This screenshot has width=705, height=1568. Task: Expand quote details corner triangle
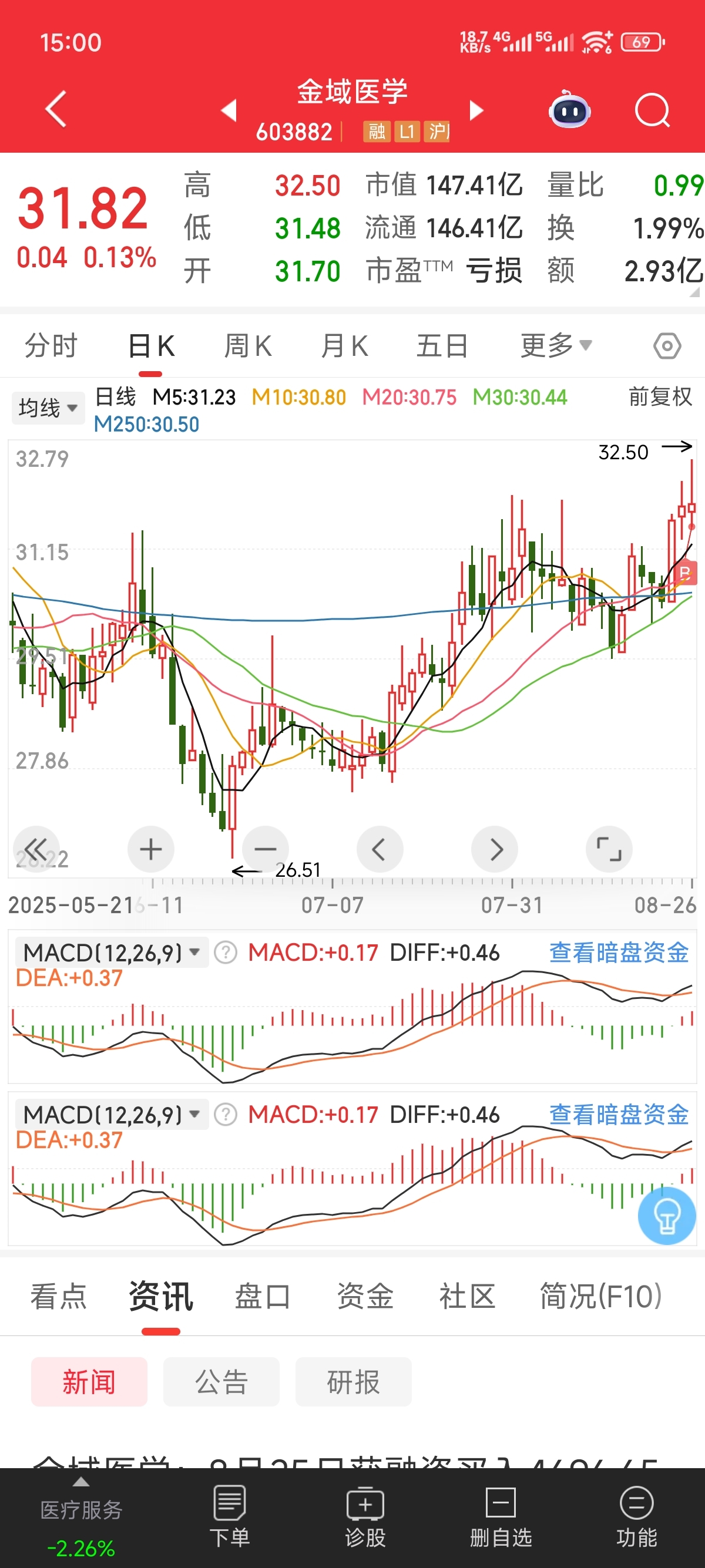[x=694, y=292]
